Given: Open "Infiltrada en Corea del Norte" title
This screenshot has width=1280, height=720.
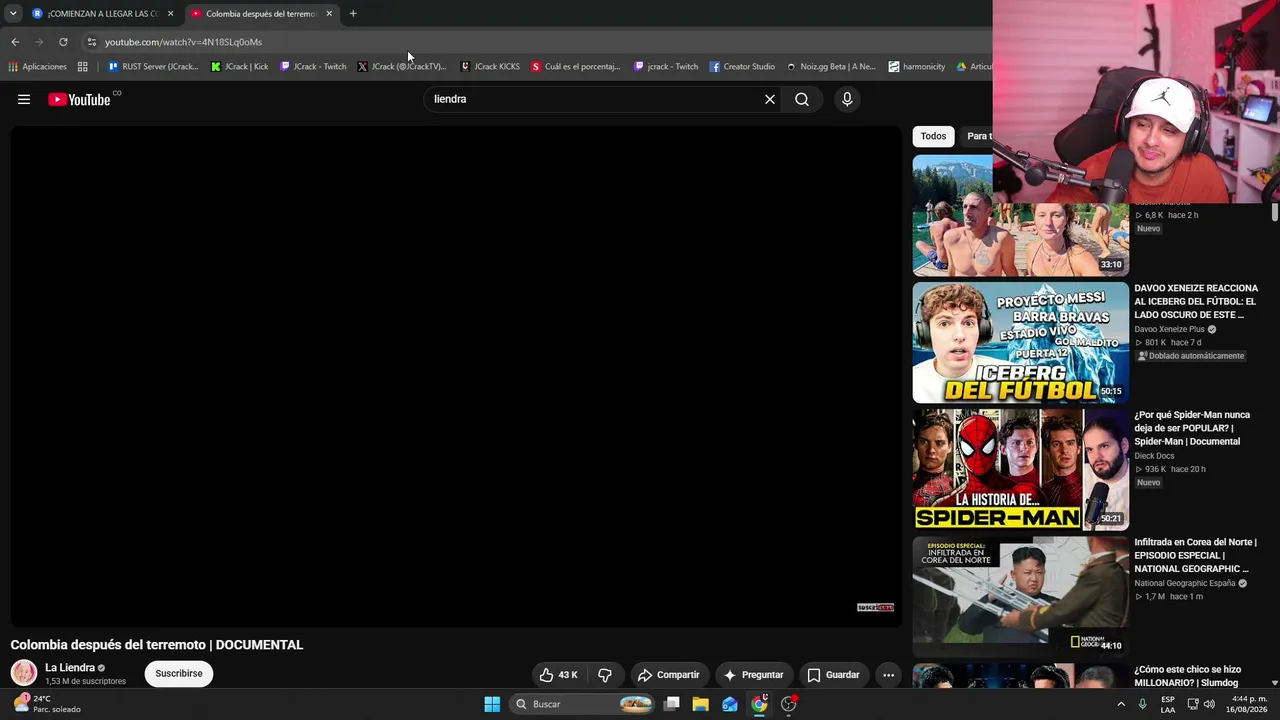Looking at the screenshot, I should [1196, 555].
